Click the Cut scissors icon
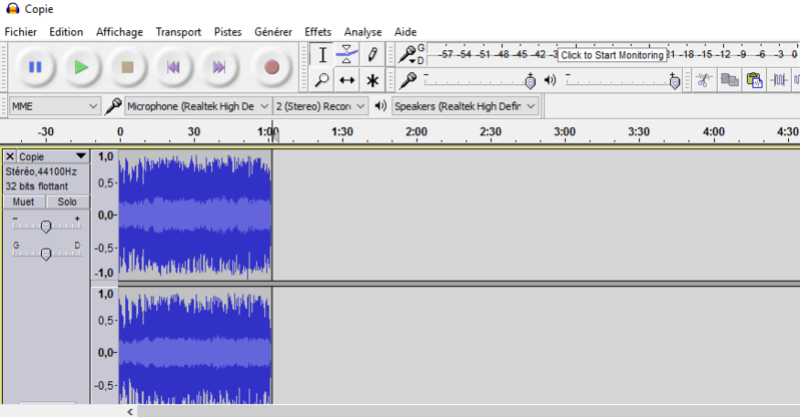 [704, 80]
